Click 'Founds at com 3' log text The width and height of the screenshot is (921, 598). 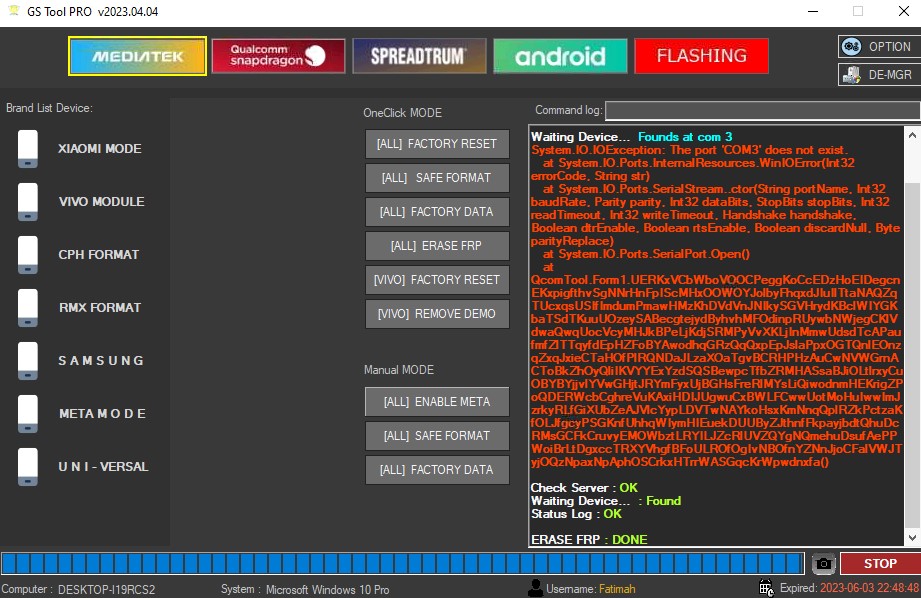point(685,137)
